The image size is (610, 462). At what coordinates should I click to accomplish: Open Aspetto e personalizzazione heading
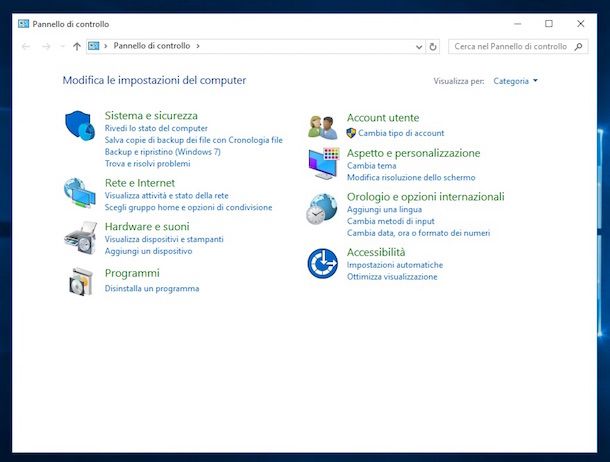click(x=414, y=153)
